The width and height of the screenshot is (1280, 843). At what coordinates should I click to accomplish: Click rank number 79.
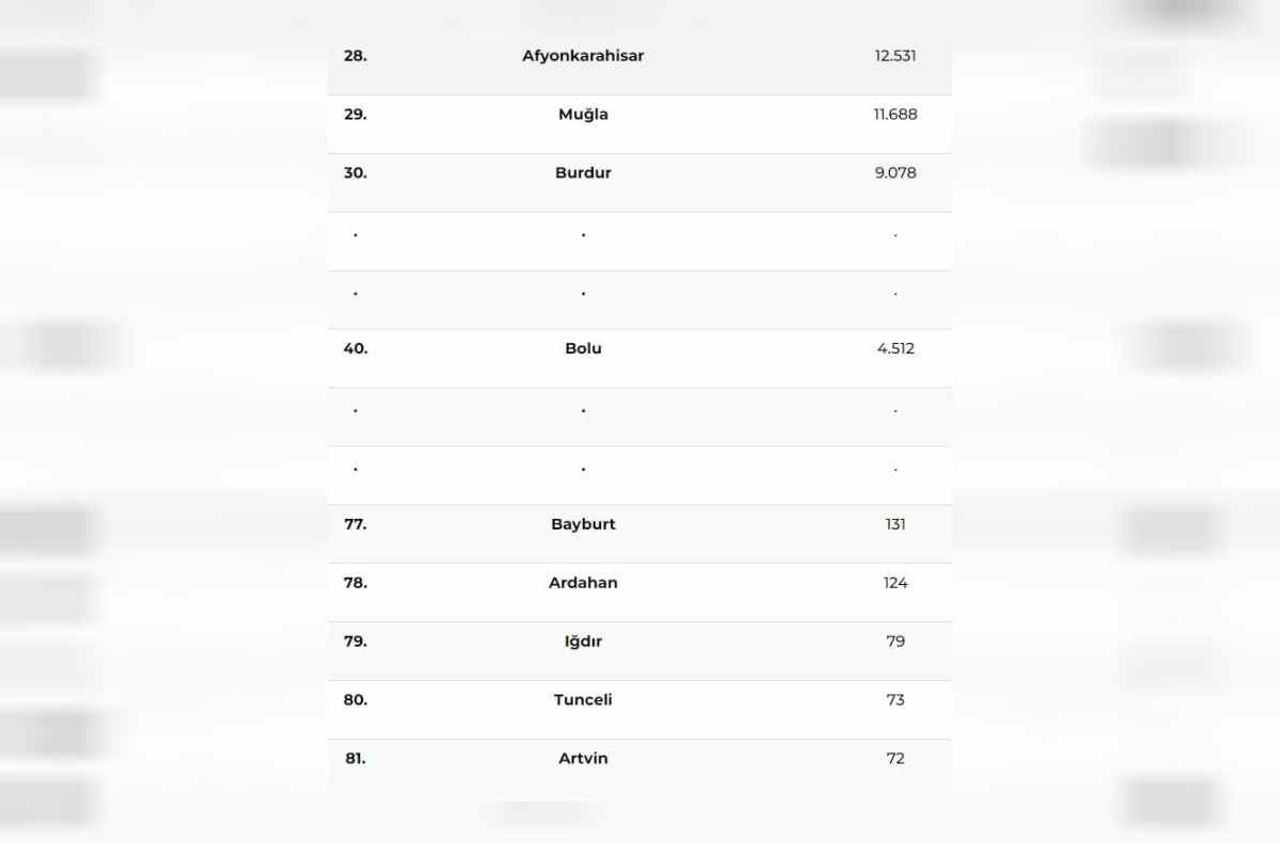355,642
